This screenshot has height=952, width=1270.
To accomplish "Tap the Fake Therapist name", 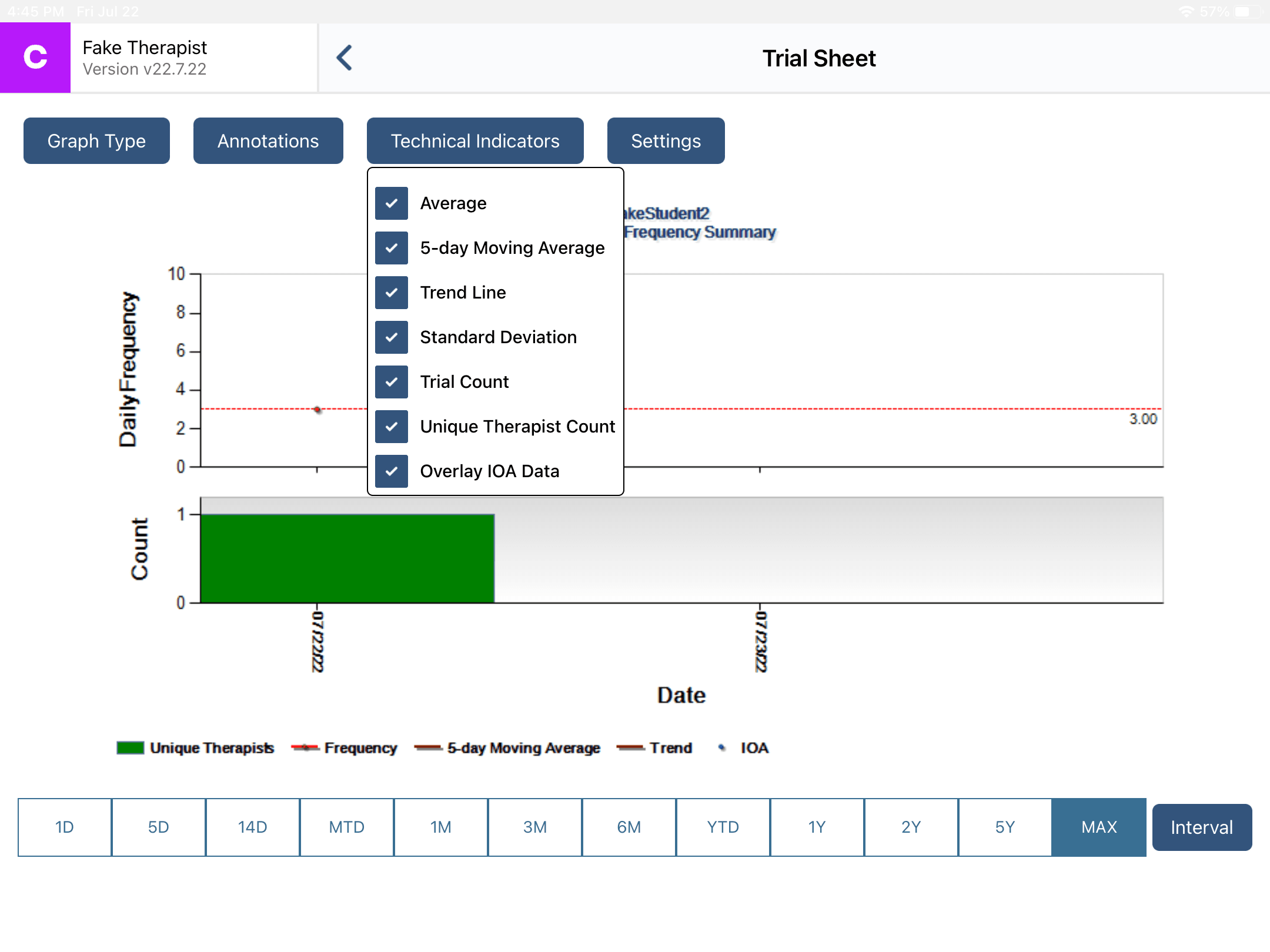I will (145, 48).
